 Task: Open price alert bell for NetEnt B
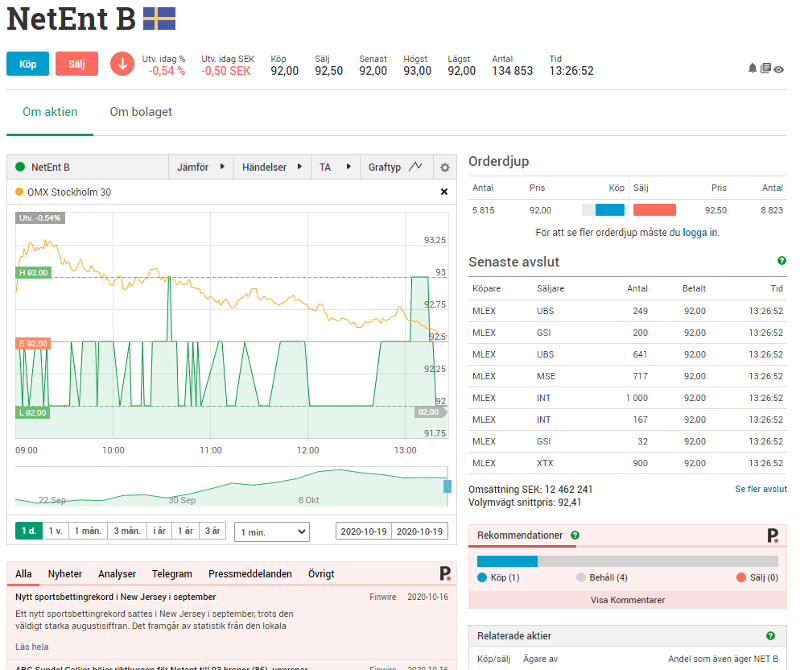752,68
